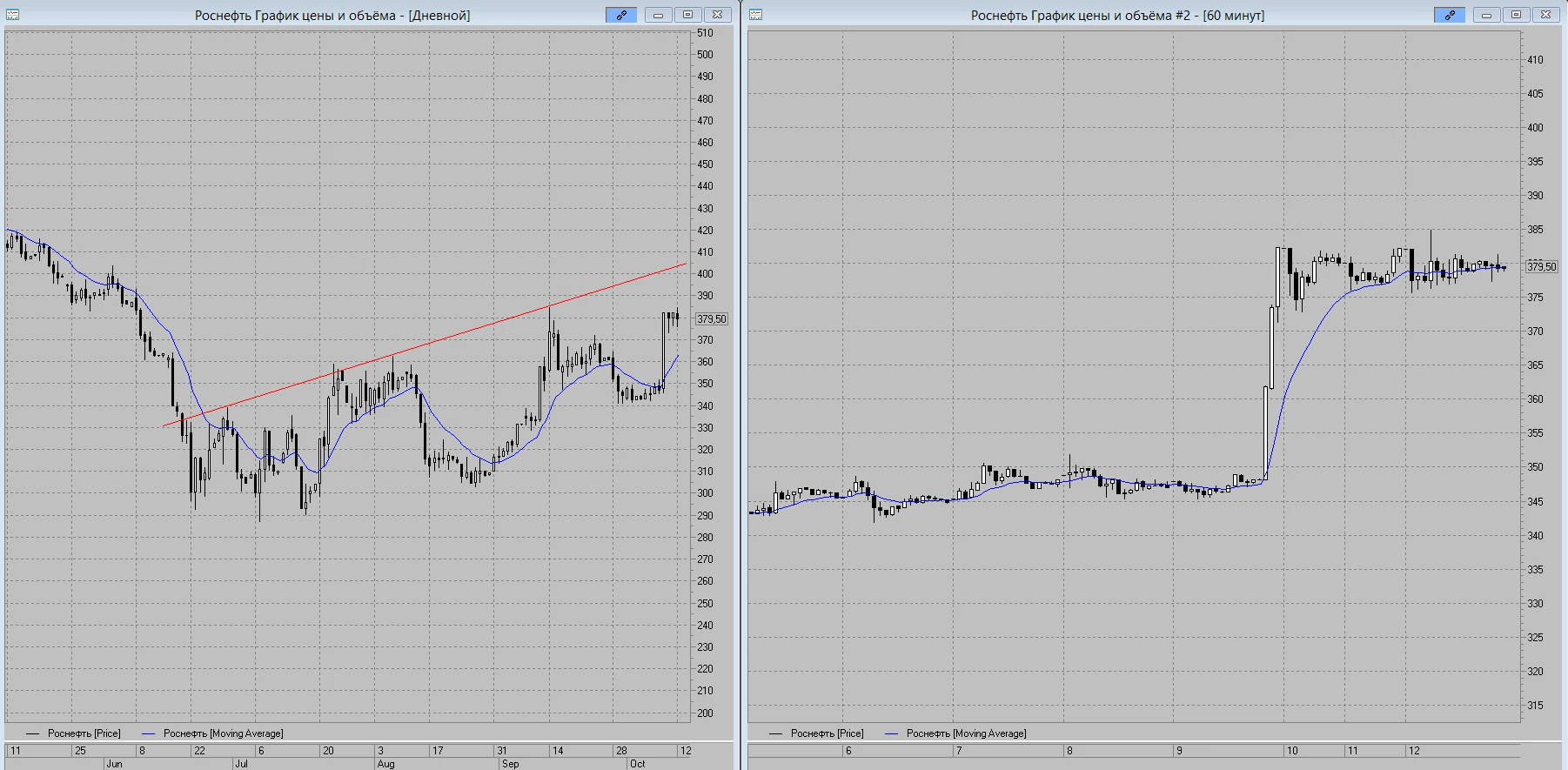The height and width of the screenshot is (770, 1568).
Task: Click the 315 level on the 60-minute price axis
Action: click(x=1535, y=706)
